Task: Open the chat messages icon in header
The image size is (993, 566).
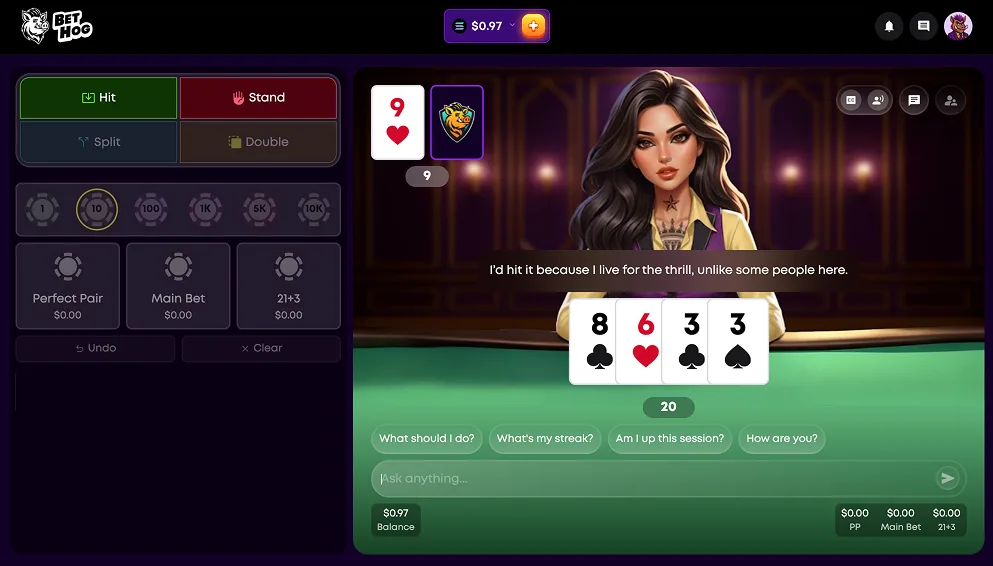Action: 923,26
